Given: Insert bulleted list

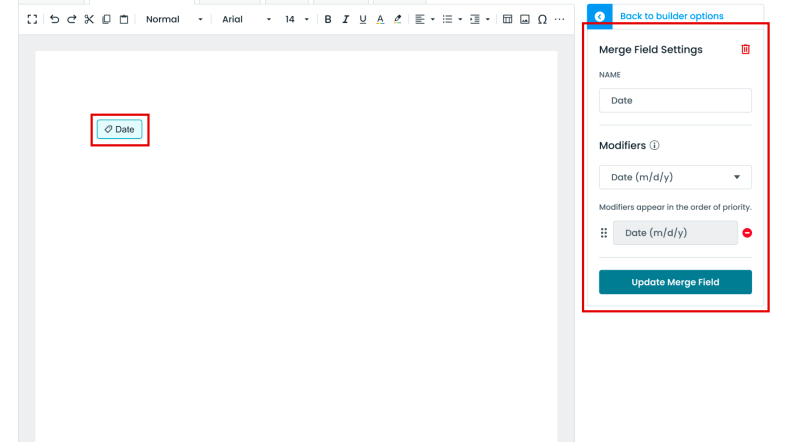Looking at the screenshot, I should [x=447, y=19].
